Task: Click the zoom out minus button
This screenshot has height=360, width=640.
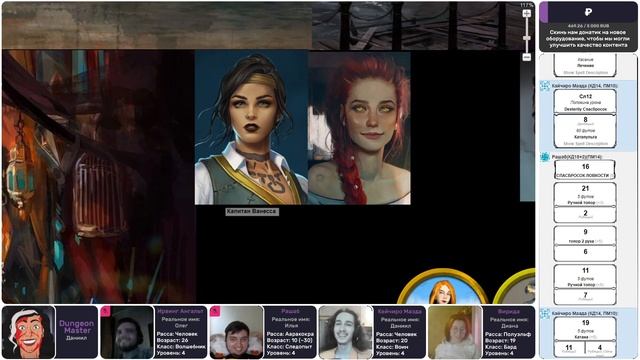Action: coord(527,57)
